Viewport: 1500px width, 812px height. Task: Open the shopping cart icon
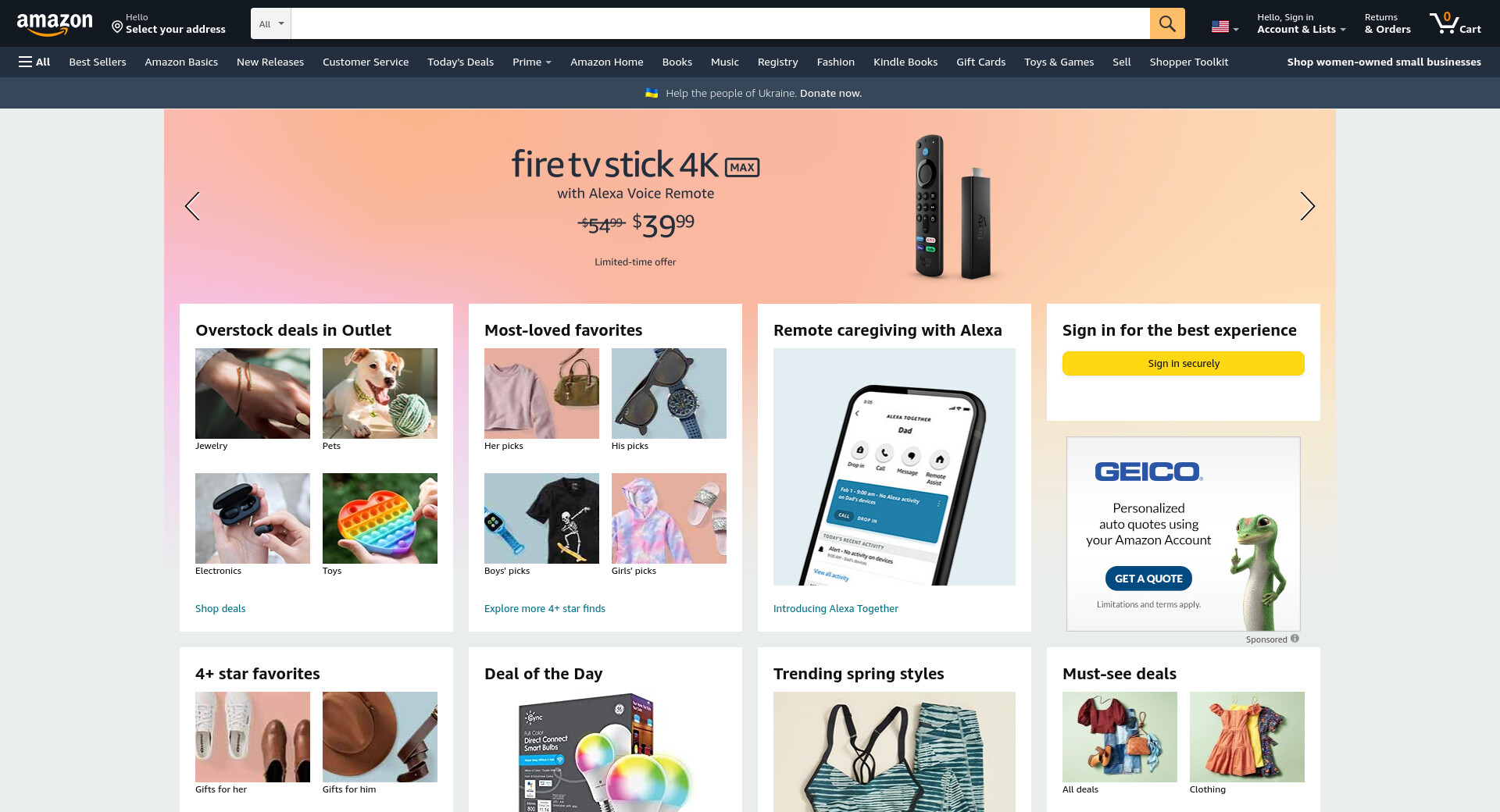click(x=1455, y=23)
